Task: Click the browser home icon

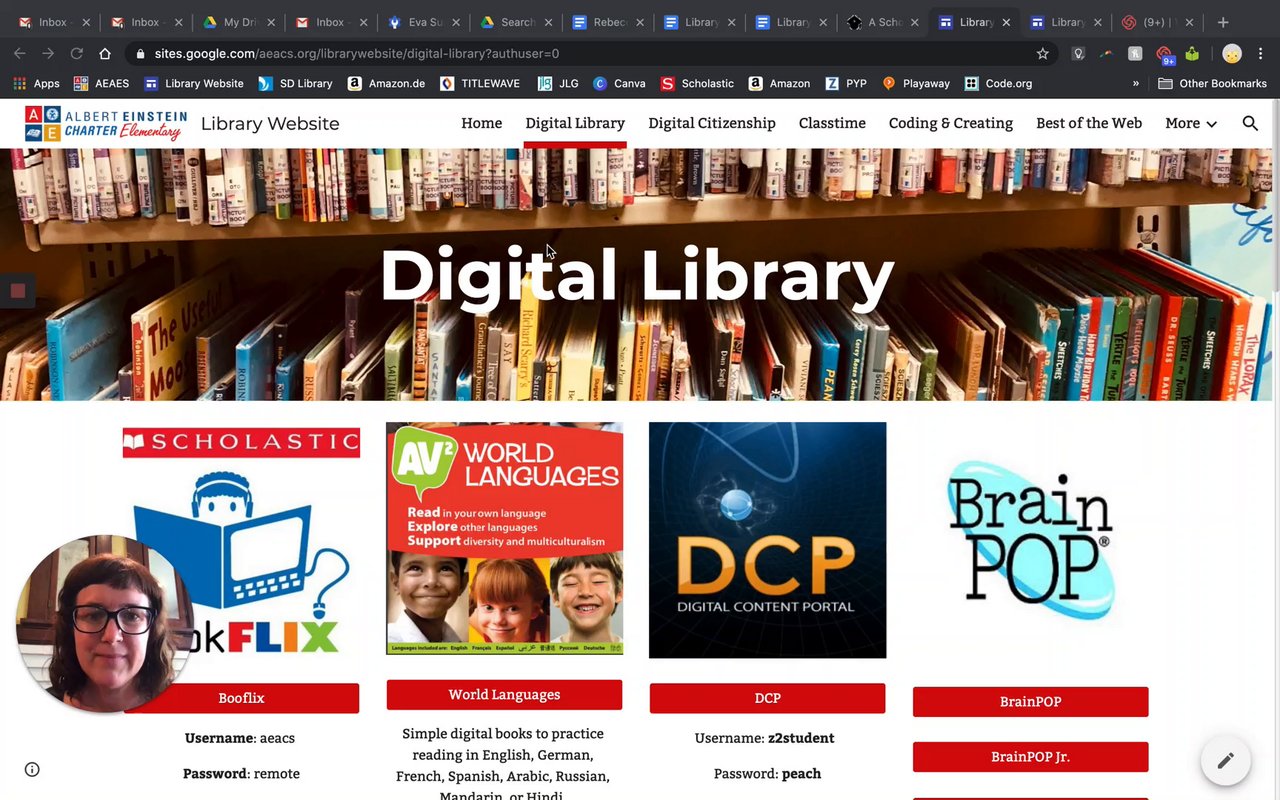Action: pyautogui.click(x=105, y=54)
